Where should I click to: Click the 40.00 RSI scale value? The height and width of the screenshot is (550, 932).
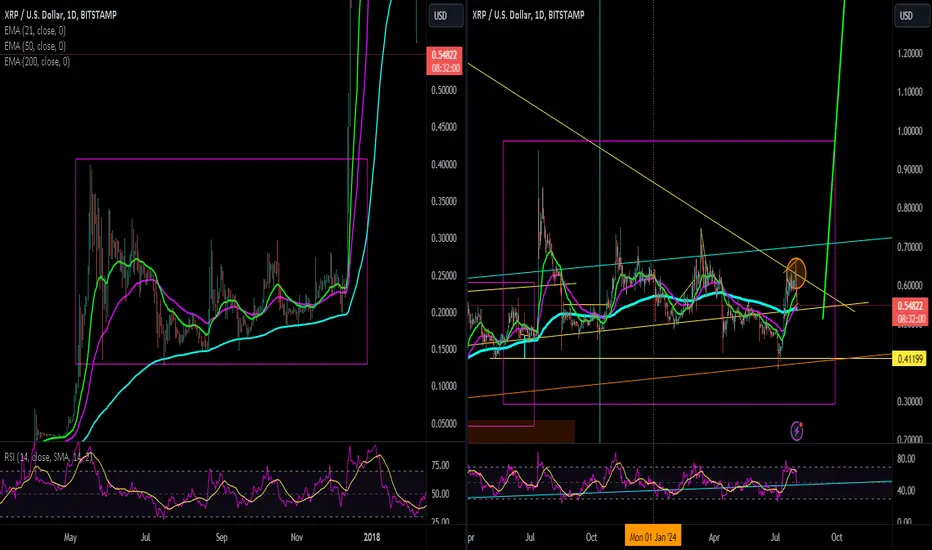click(906, 491)
